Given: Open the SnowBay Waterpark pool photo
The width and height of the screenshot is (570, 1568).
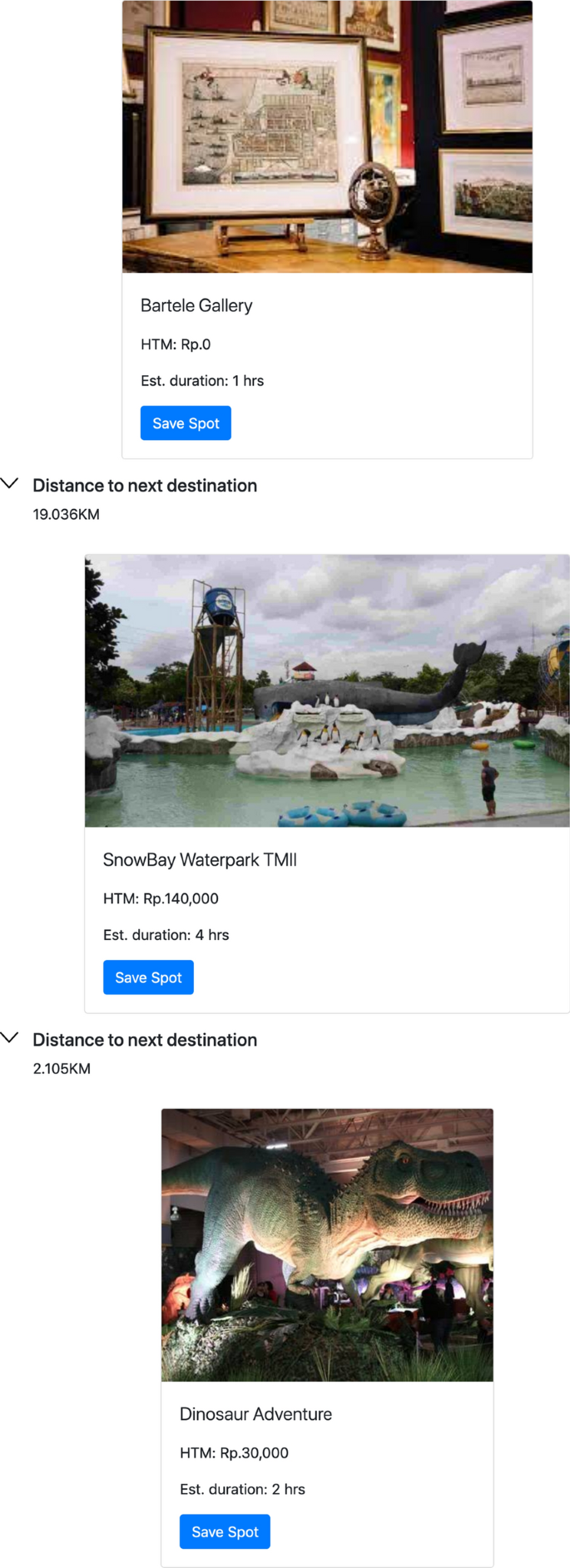Looking at the screenshot, I should pyautogui.click(x=327, y=690).
